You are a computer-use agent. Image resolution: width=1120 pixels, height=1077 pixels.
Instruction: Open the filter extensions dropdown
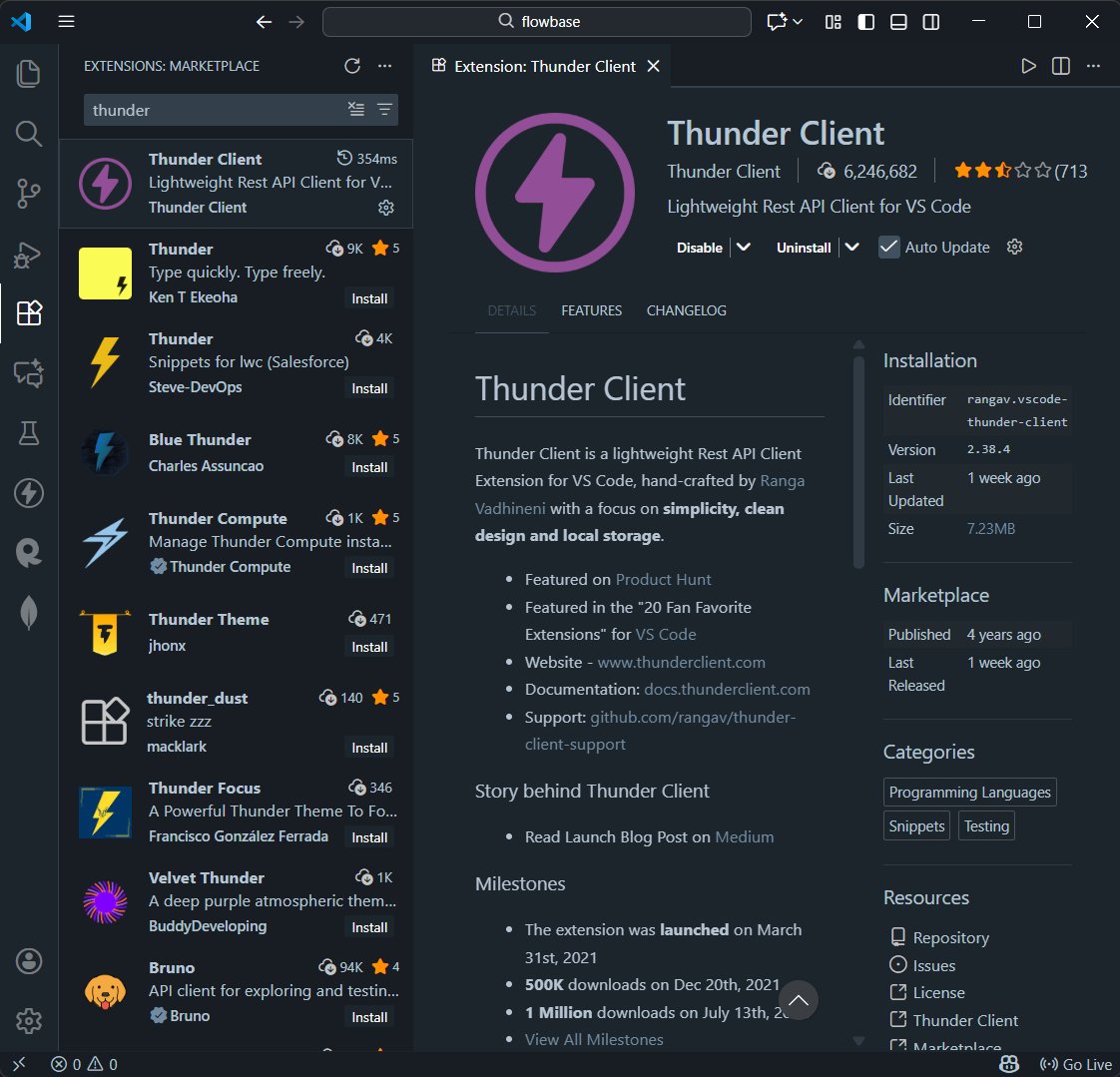[385, 110]
